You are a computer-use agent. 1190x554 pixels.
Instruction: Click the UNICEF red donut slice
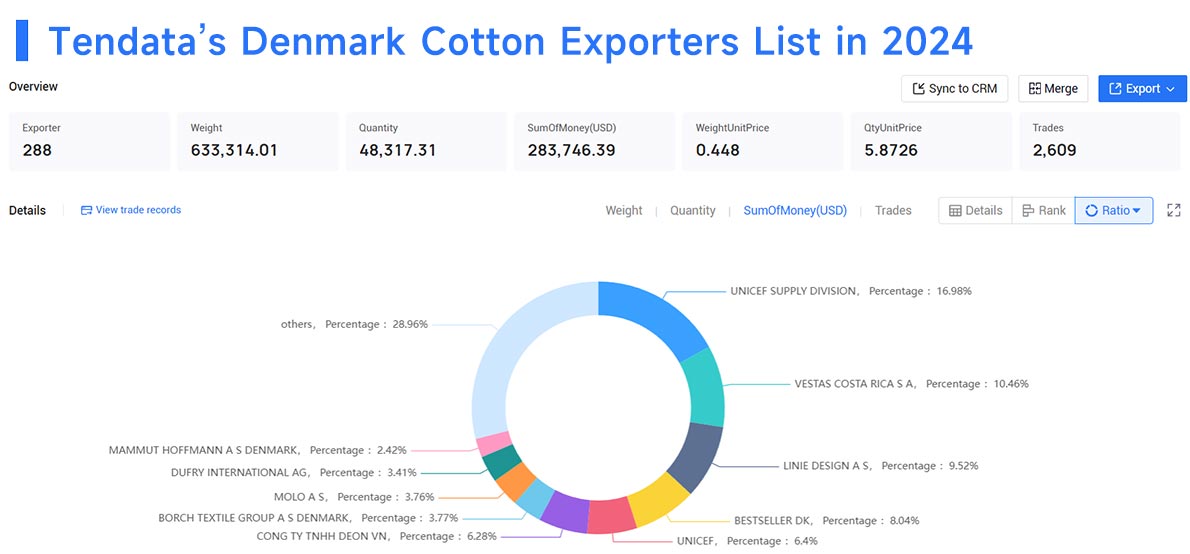pyautogui.click(x=610, y=515)
